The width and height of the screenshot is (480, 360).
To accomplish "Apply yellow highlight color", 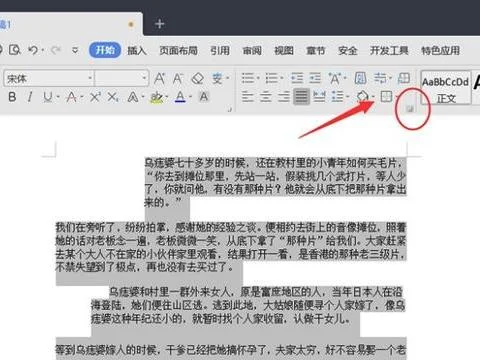I will point(156,97).
